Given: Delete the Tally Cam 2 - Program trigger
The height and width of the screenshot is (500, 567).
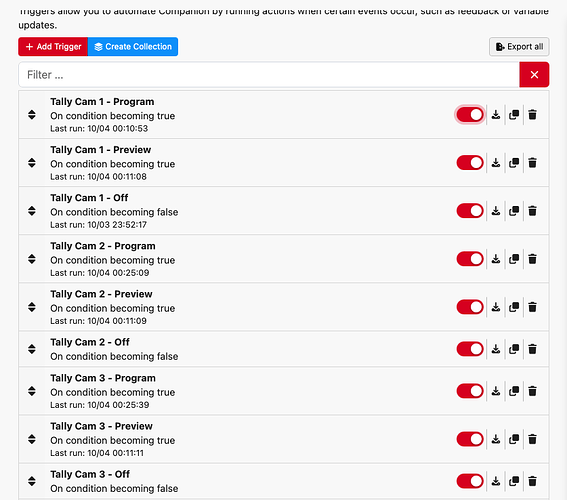Looking at the screenshot, I should tap(532, 259).
